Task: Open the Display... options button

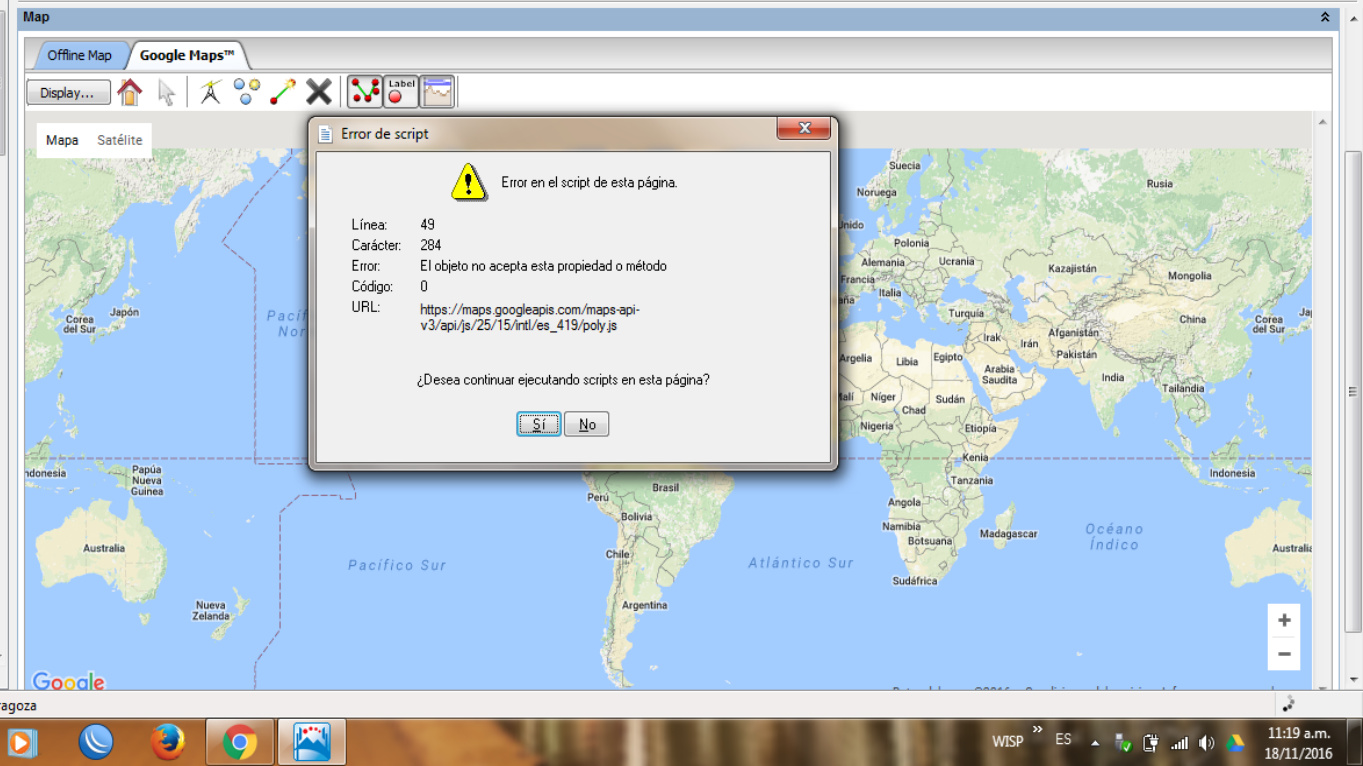Action: coord(68,93)
